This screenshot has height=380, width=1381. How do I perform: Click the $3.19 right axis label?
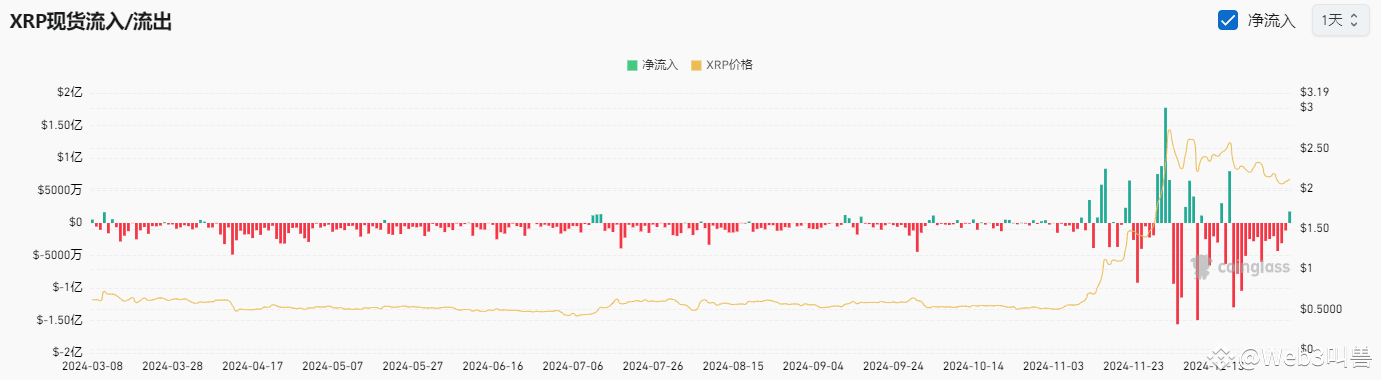(x=1314, y=92)
